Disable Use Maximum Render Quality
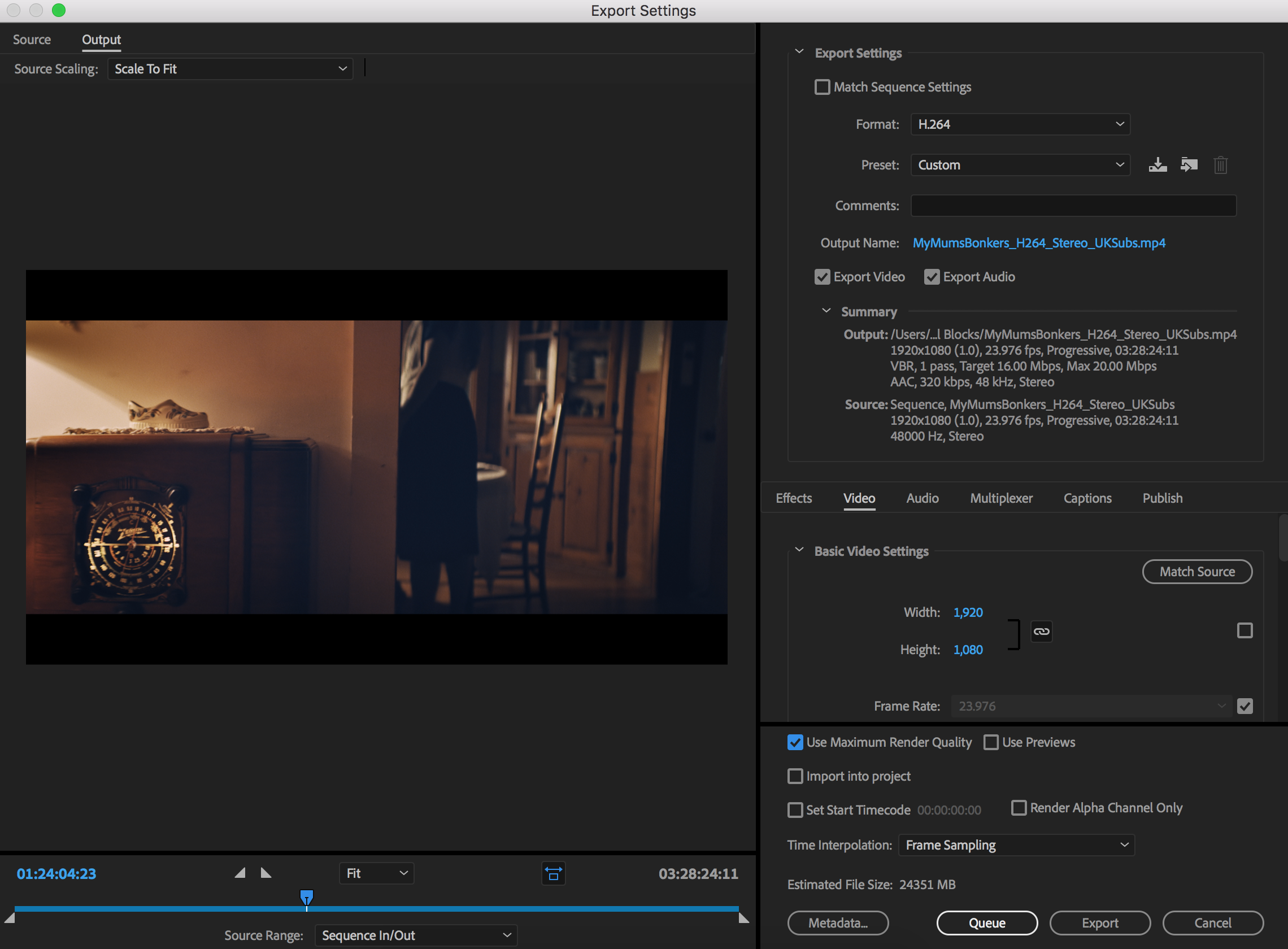Viewport: 1288px width, 949px height. (795, 742)
